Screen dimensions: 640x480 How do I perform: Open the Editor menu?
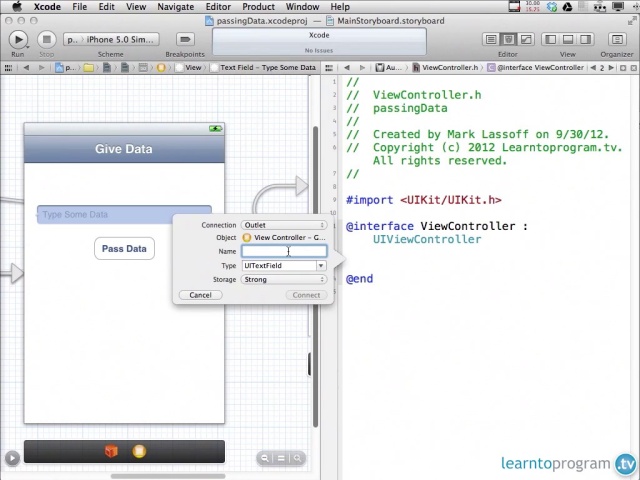pos(218,7)
